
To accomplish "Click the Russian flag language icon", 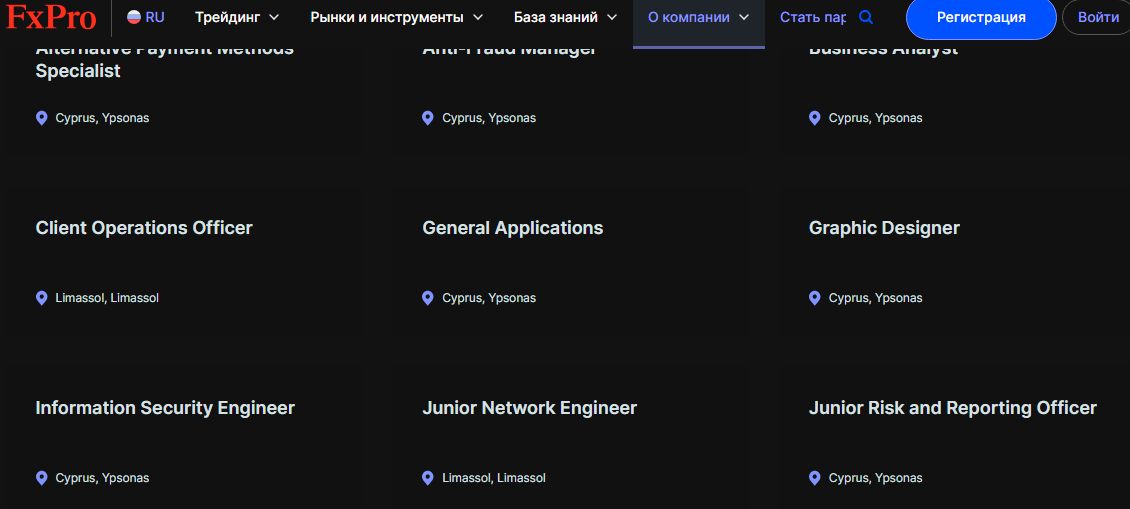I will (x=134, y=17).
